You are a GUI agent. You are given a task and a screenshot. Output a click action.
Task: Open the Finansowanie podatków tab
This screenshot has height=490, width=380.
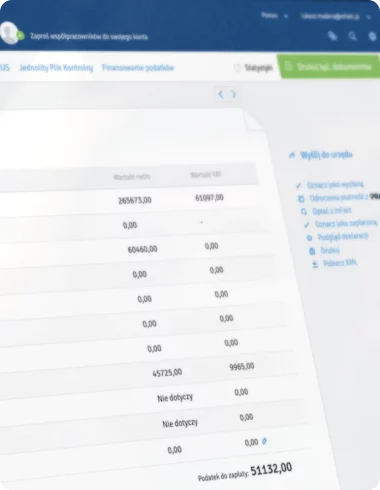click(x=138, y=68)
